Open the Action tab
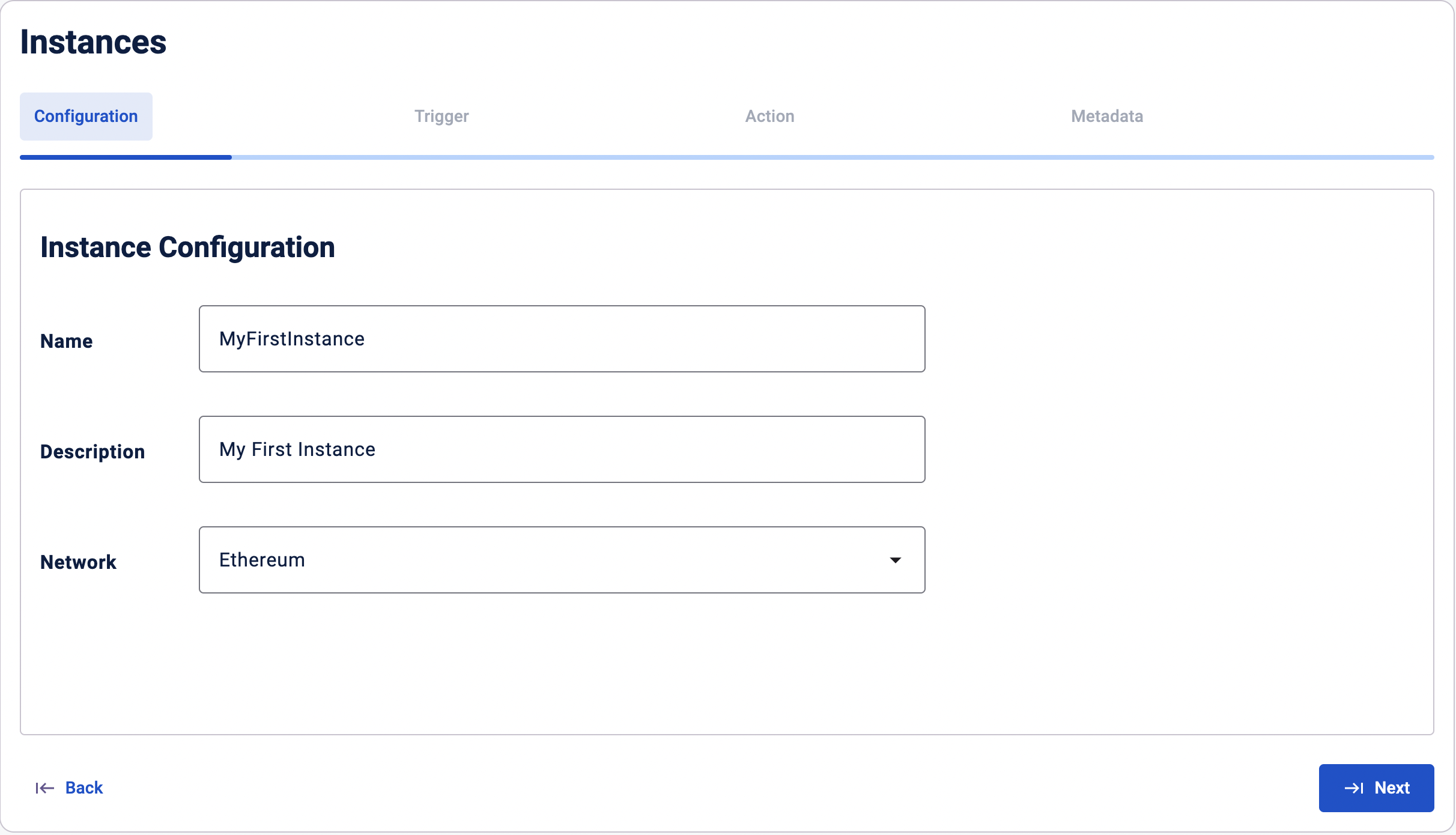Screen dimensions: 1456x835 point(769,117)
